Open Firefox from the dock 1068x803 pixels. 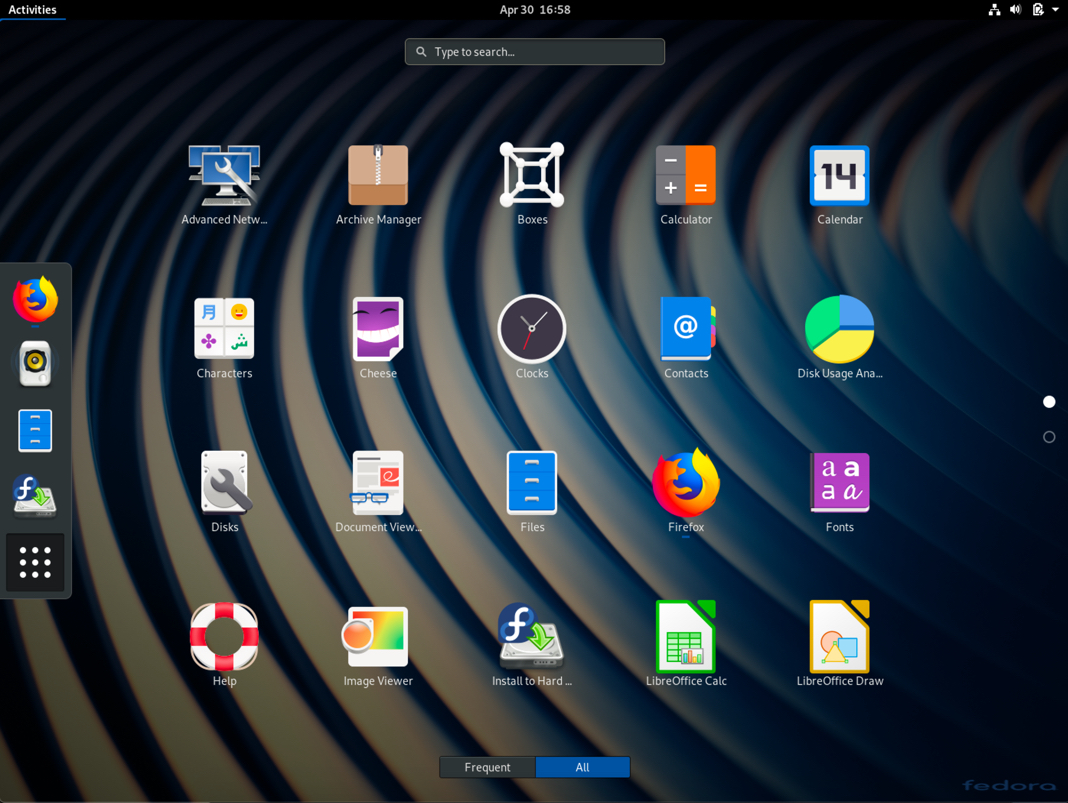[35, 299]
